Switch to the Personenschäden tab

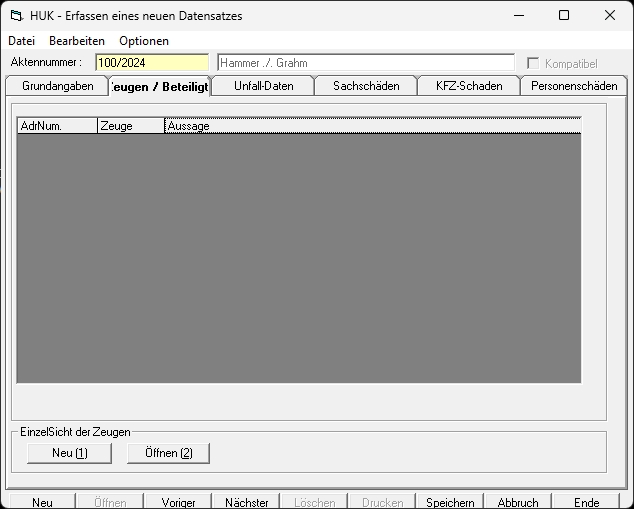(x=574, y=86)
